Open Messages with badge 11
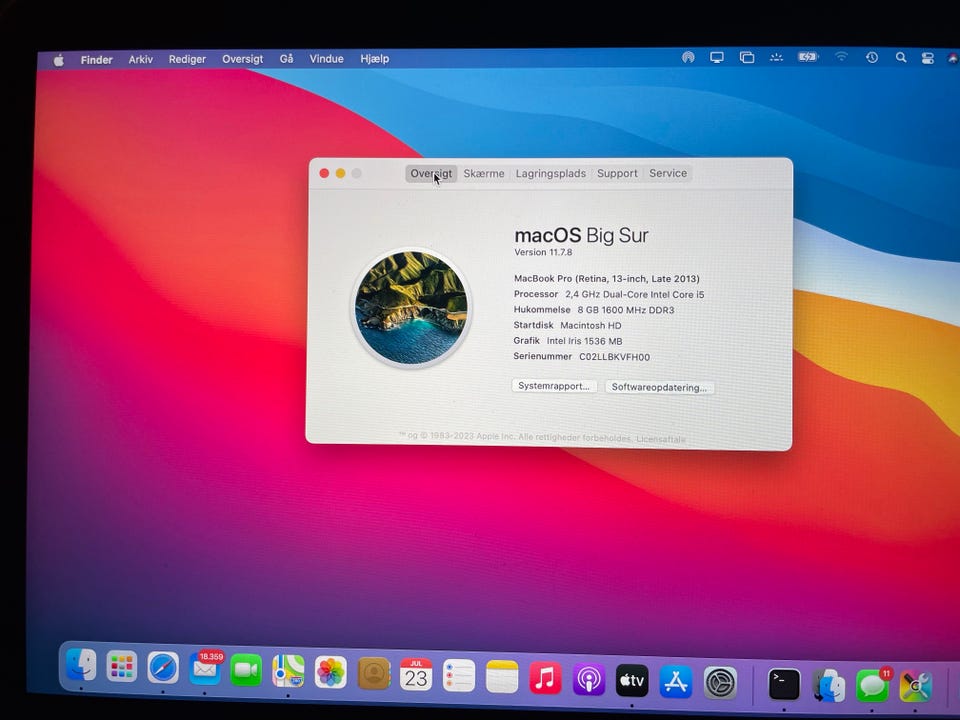 pyautogui.click(x=872, y=686)
